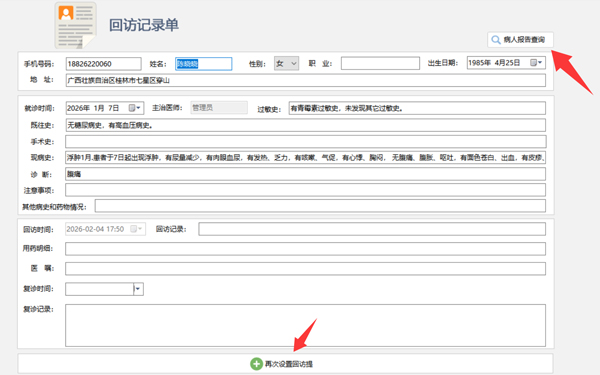
Task: Click the 其他病史和药物情况 input field
Action: (x=320, y=206)
